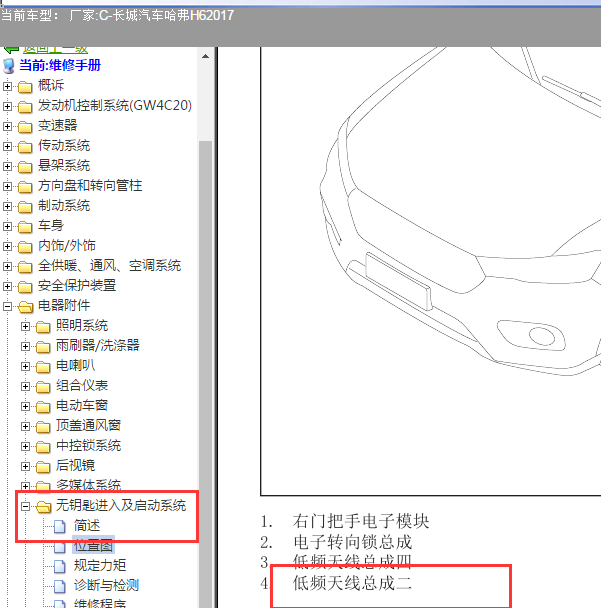The image size is (601, 608).
Task: Click the 内饰/外饰 folder icon
Action: click(x=25, y=247)
